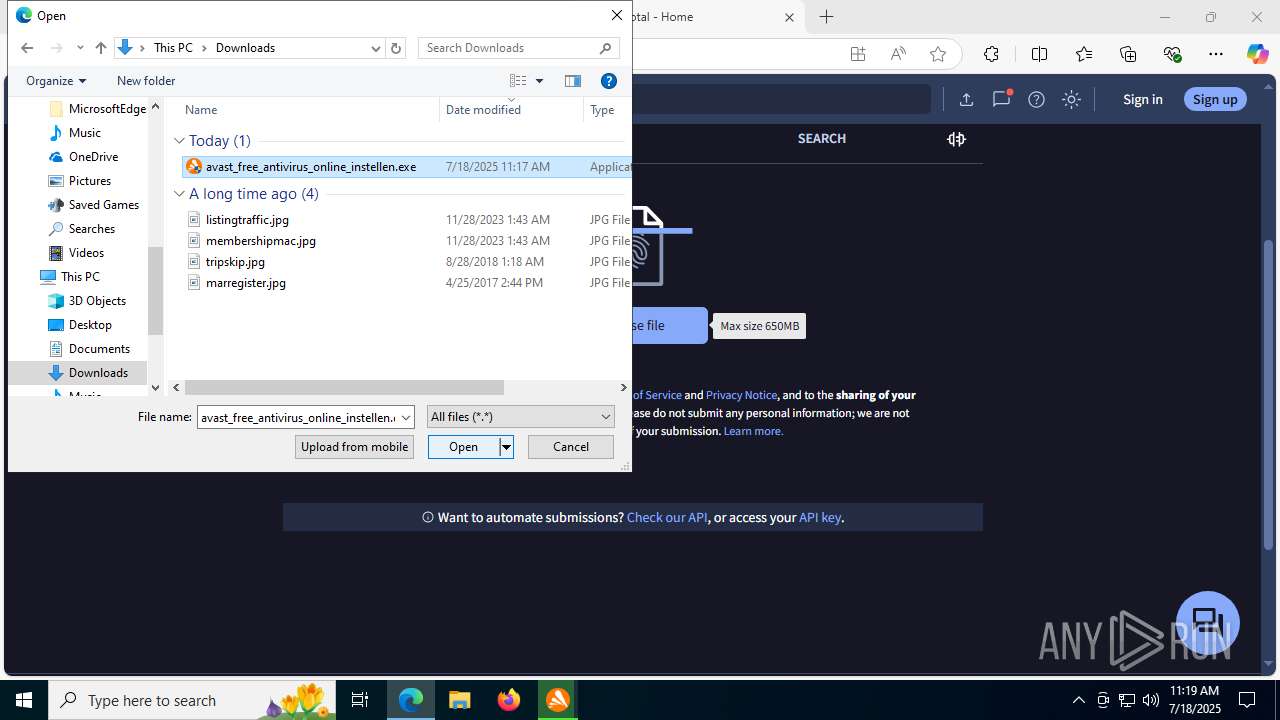The width and height of the screenshot is (1280, 720).
Task: Select the tripskip.jpg file
Action: [x=235, y=262]
